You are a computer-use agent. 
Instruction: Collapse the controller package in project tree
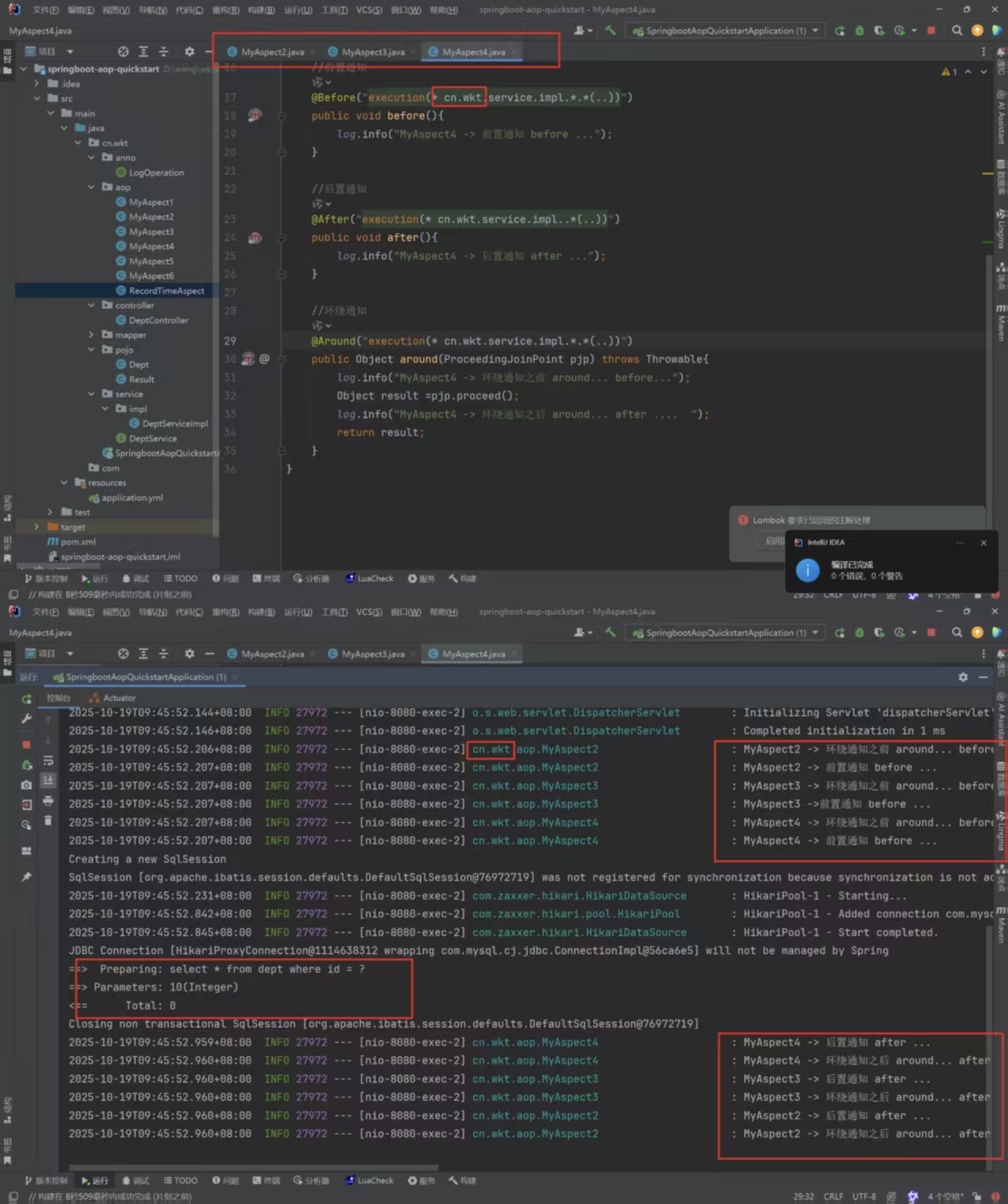91,306
